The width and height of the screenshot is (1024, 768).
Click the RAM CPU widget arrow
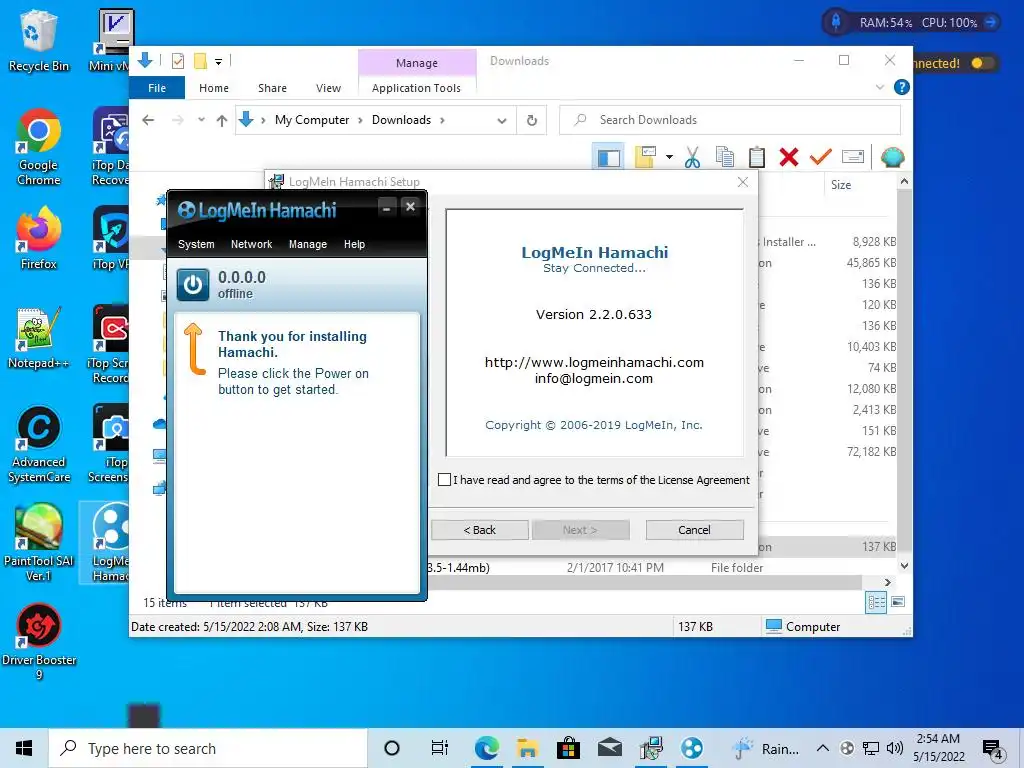click(991, 22)
